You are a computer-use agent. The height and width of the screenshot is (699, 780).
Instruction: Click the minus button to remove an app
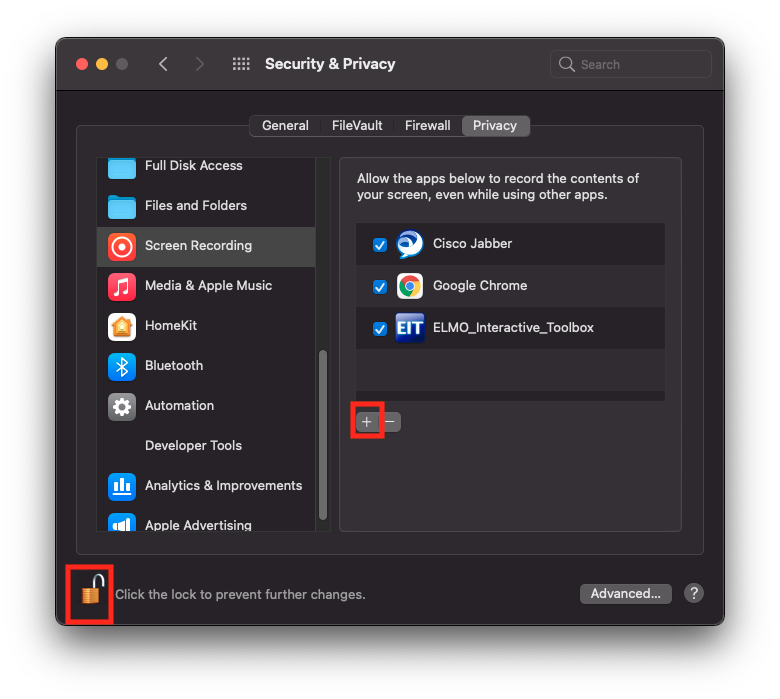click(390, 422)
